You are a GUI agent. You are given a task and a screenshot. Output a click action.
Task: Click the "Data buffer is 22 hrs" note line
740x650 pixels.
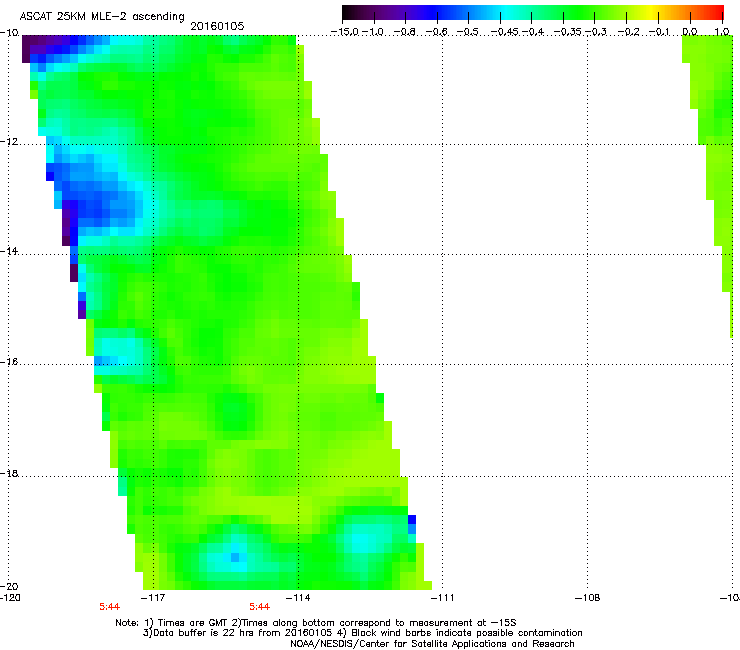362,633
